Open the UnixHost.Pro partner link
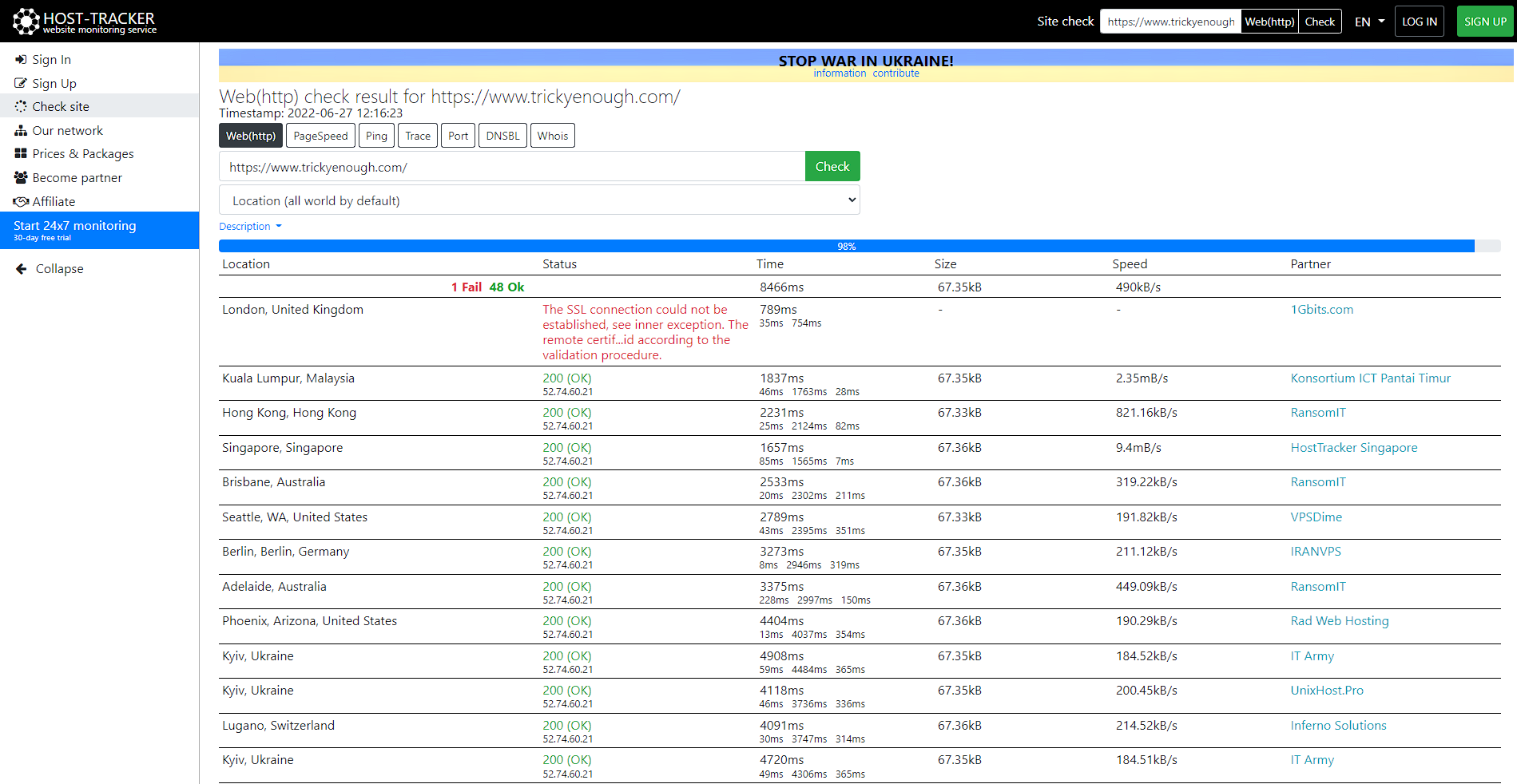The width and height of the screenshot is (1517, 784). [x=1327, y=691]
